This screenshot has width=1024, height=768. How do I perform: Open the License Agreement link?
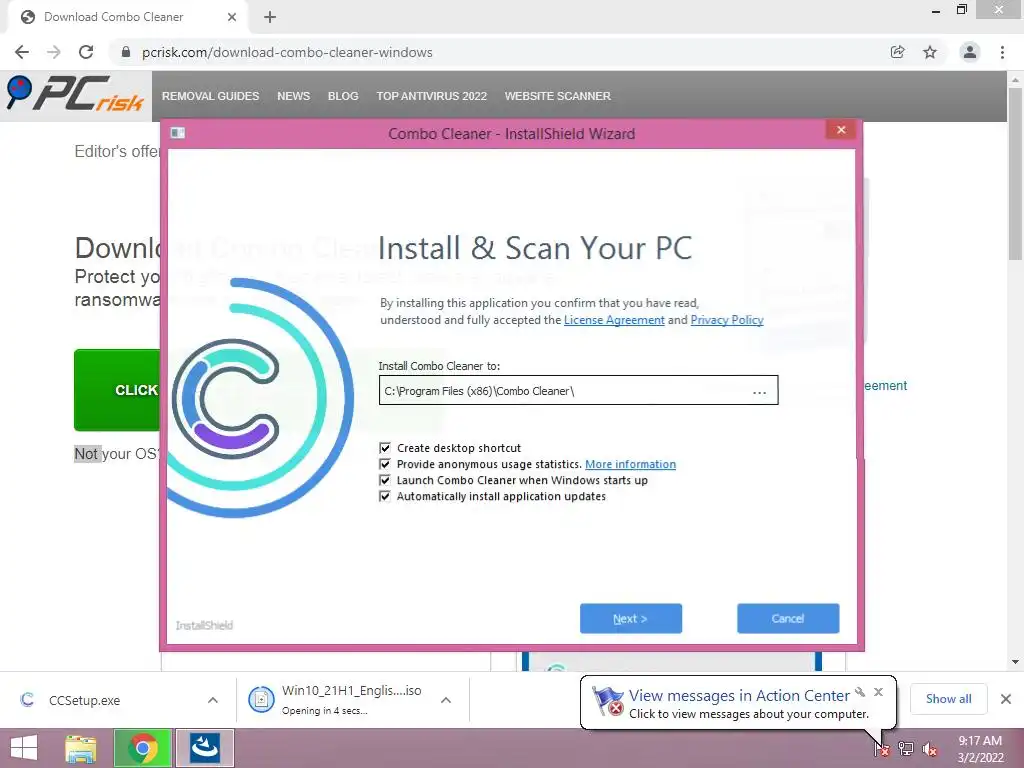(614, 320)
